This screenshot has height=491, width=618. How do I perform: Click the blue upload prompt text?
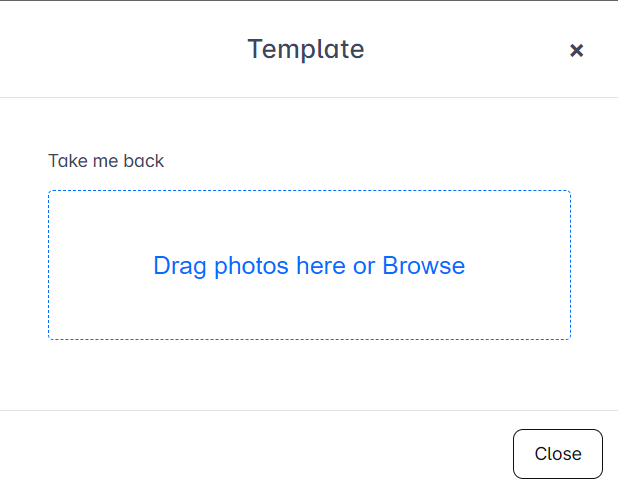309,266
